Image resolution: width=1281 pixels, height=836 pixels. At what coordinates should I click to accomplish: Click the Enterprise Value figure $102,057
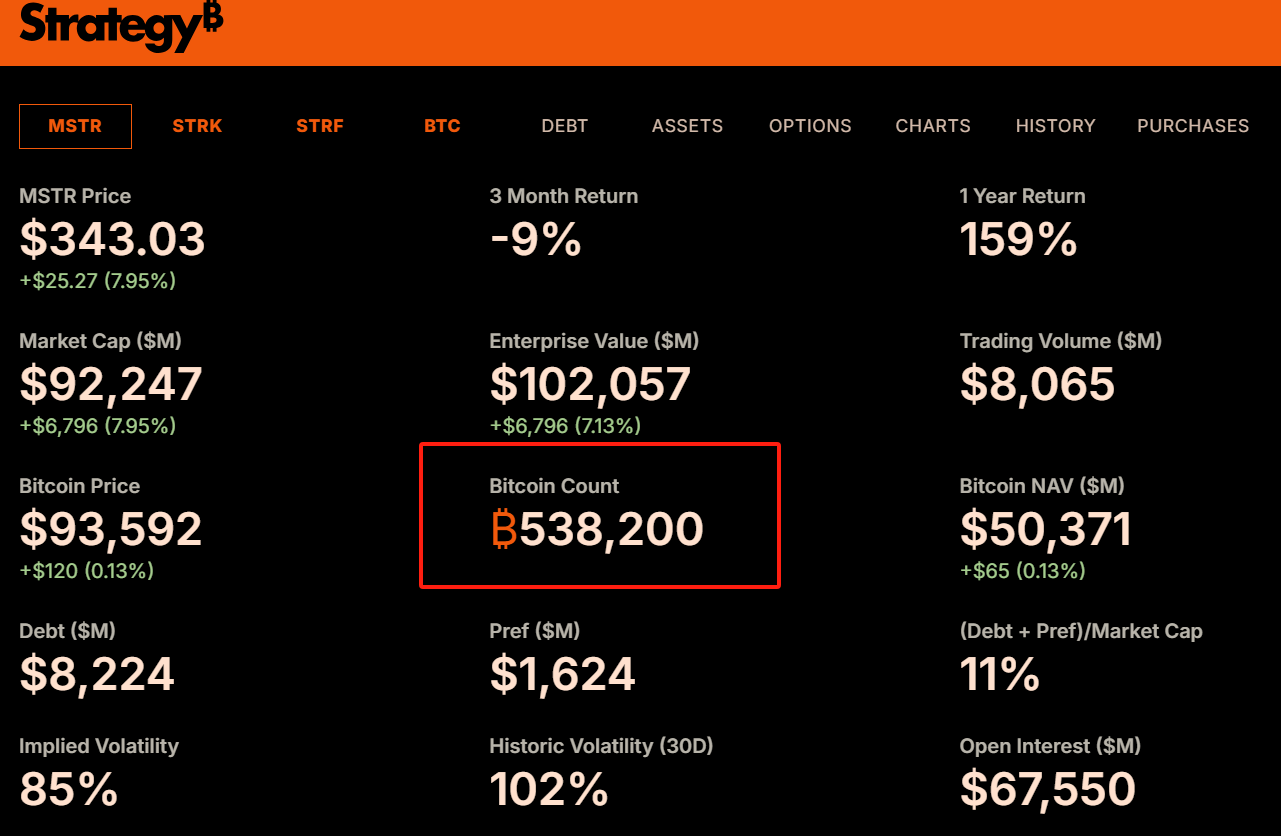click(590, 385)
